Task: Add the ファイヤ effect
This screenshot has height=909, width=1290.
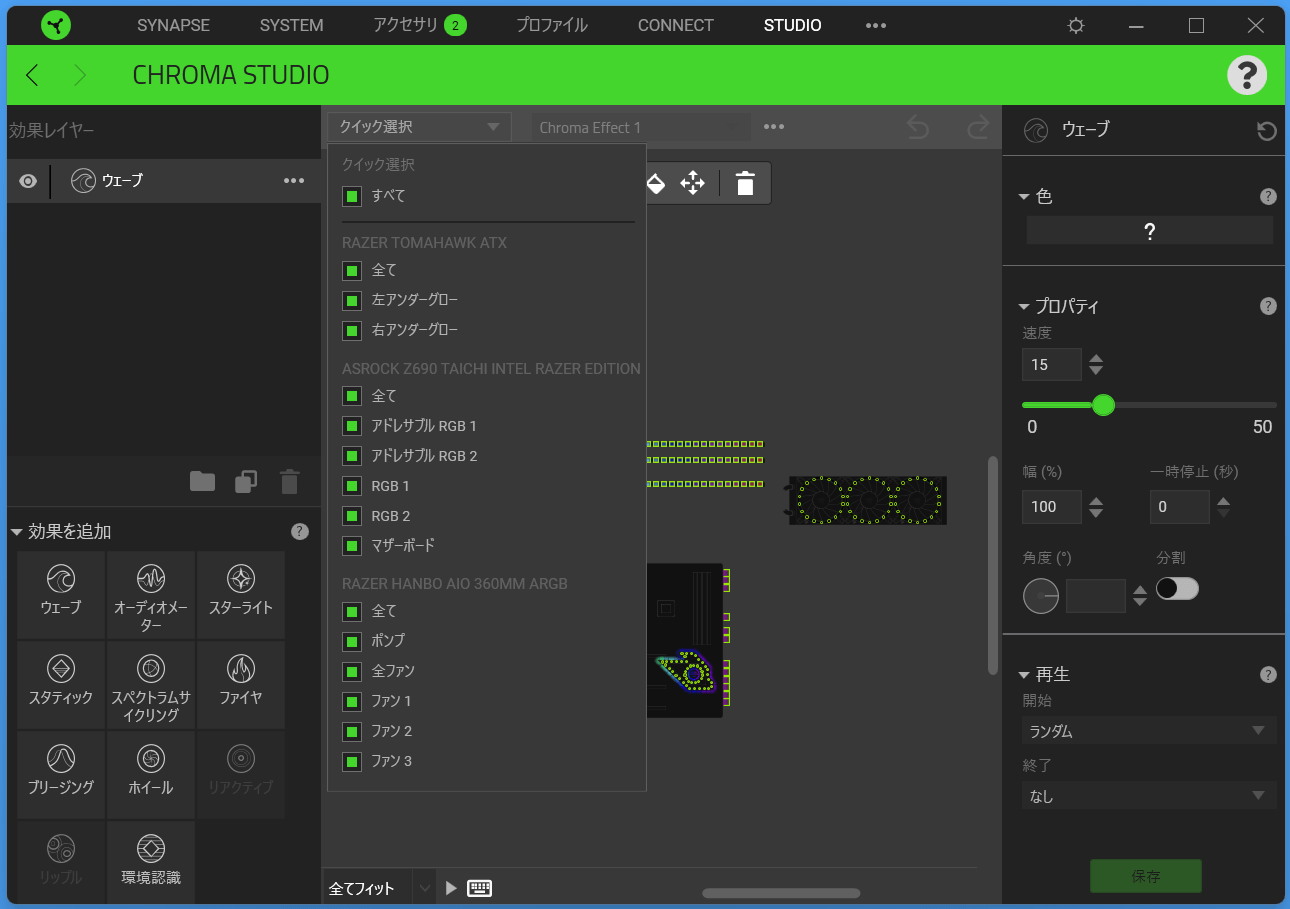Action: click(x=241, y=685)
